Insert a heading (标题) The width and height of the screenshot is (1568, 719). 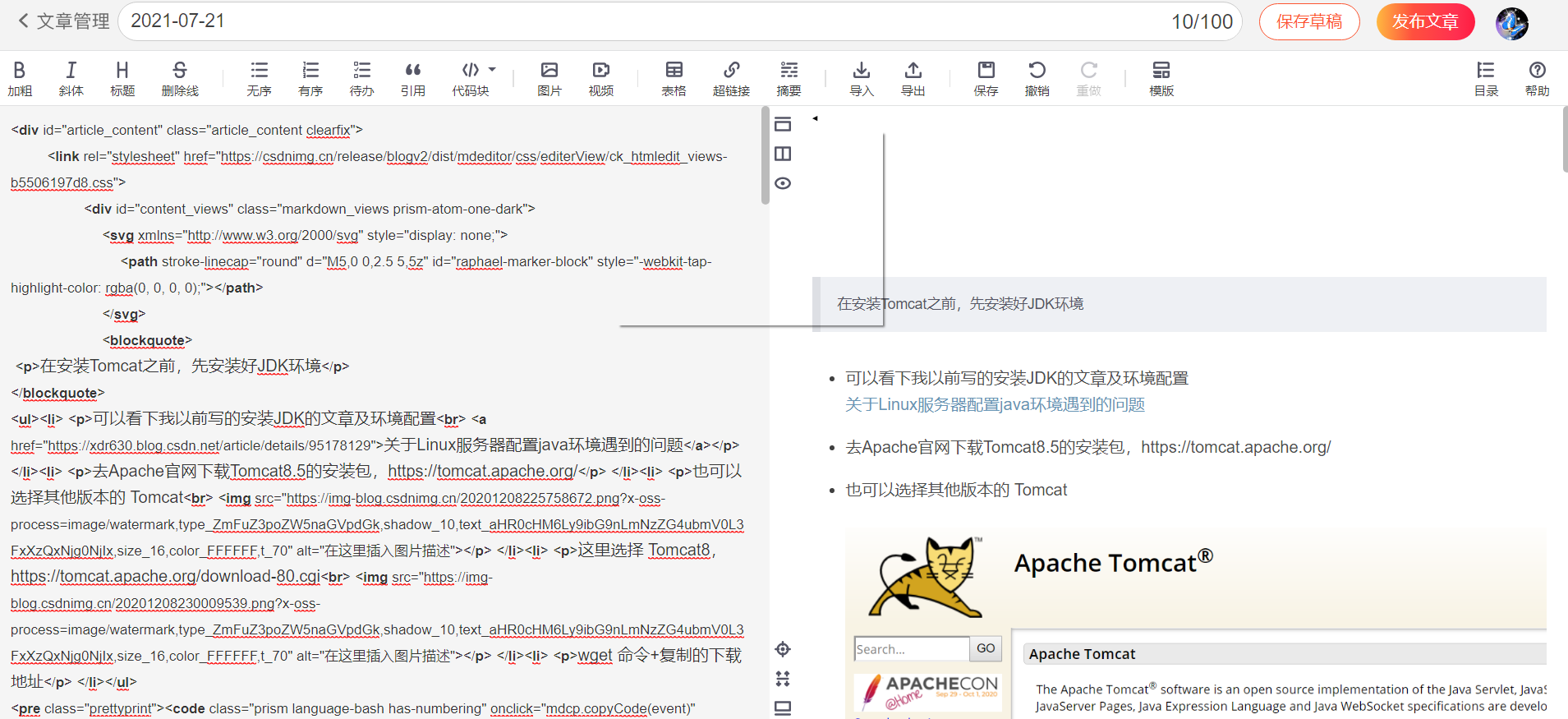pos(122,79)
